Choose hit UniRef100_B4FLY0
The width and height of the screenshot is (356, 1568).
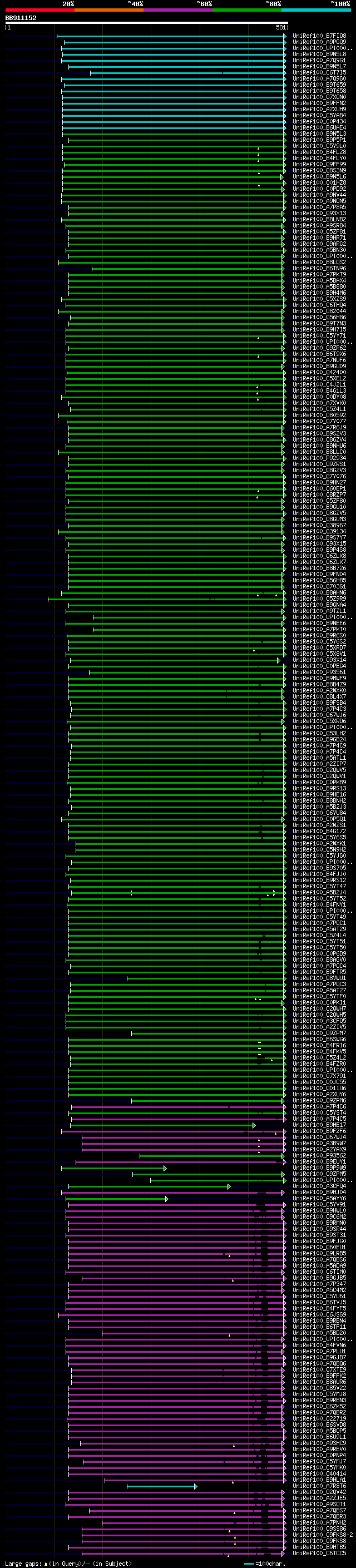(x=319, y=159)
